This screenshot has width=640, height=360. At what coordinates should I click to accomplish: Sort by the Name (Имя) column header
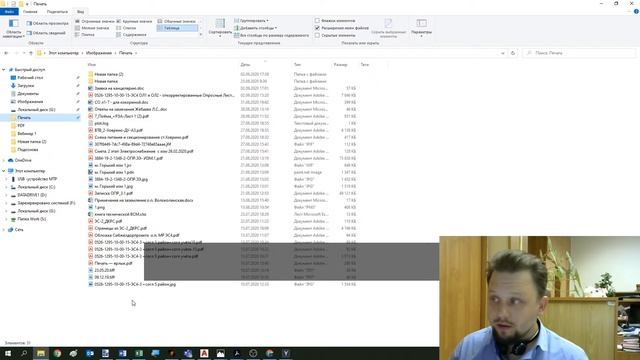(91, 64)
